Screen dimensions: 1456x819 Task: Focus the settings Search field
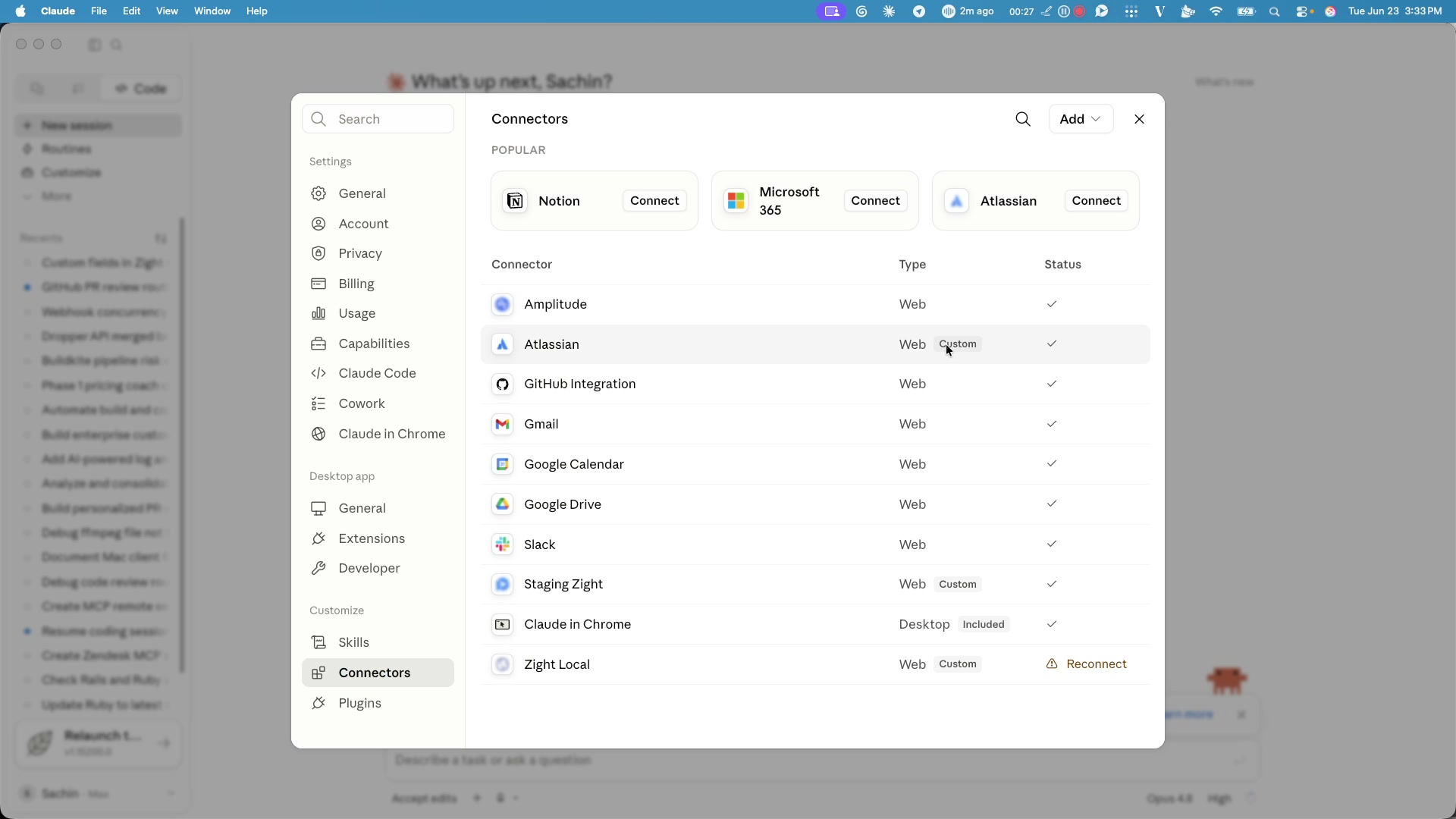378,119
